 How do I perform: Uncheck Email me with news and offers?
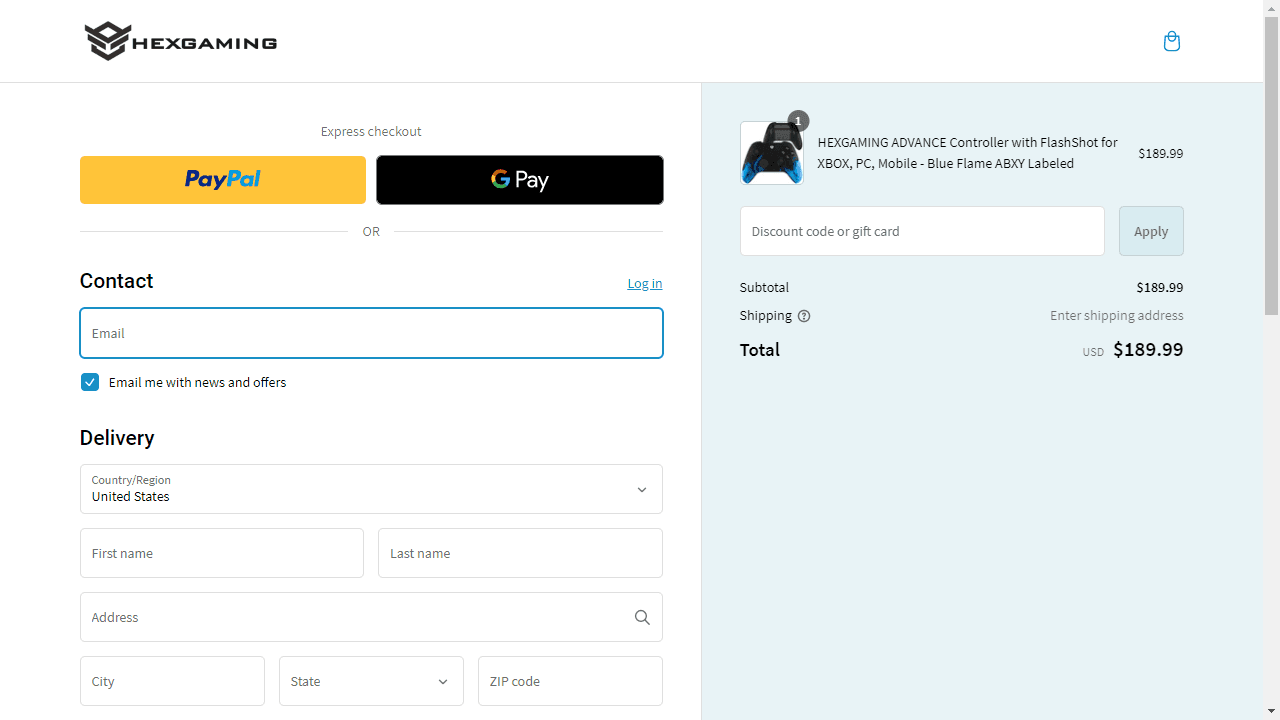(x=90, y=382)
